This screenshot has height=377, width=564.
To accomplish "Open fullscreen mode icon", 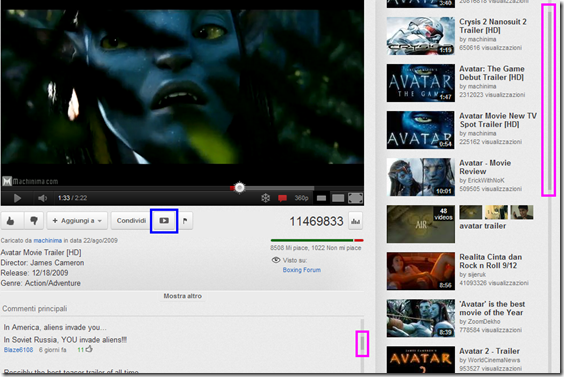I will pos(355,198).
